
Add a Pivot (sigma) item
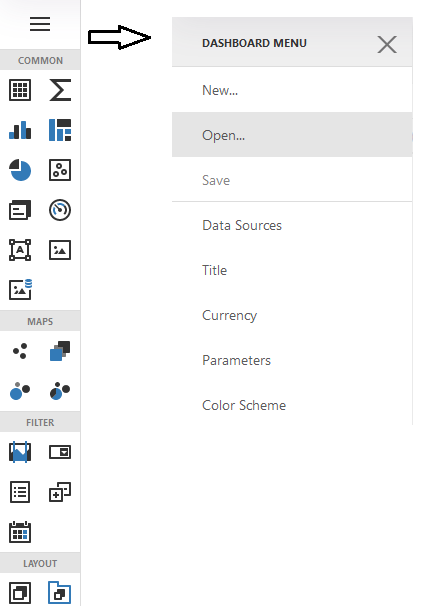tap(60, 90)
